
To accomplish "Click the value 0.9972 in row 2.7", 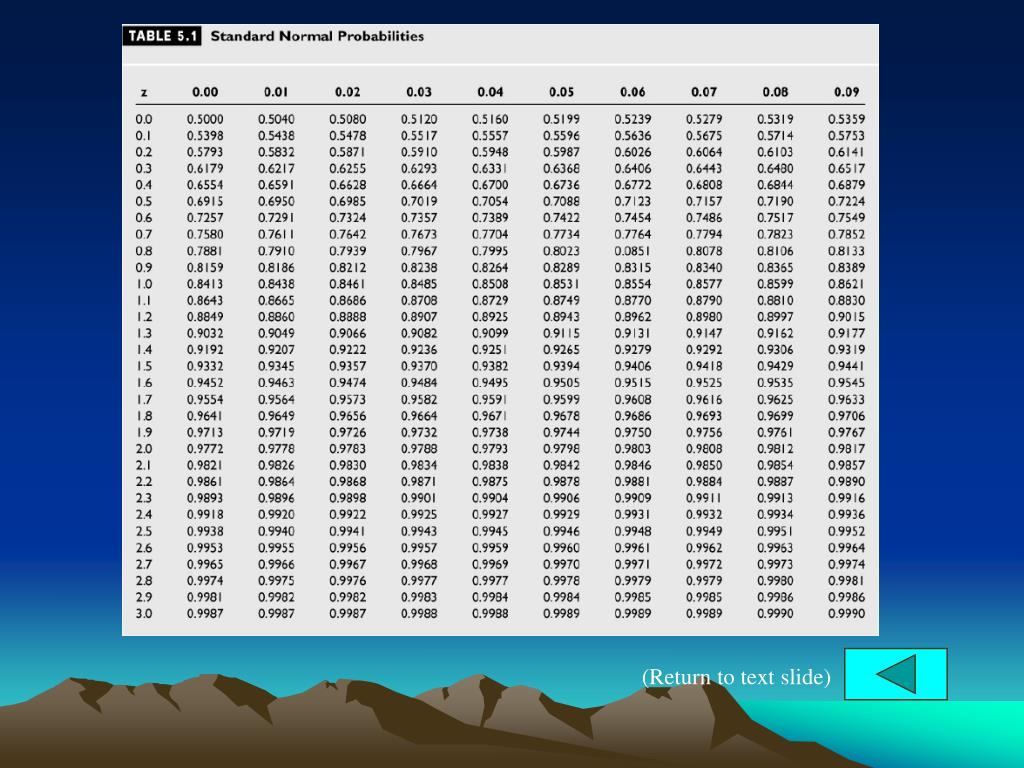I will [704, 564].
